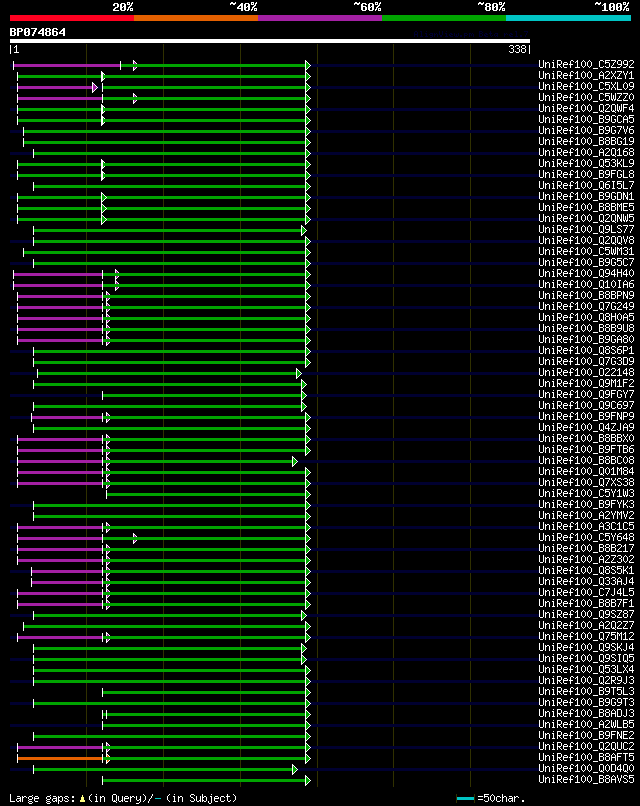Screen dimensions: 640x806
Task: Select the UniRef100_Q9SZ87 label
Action: pos(586,615)
